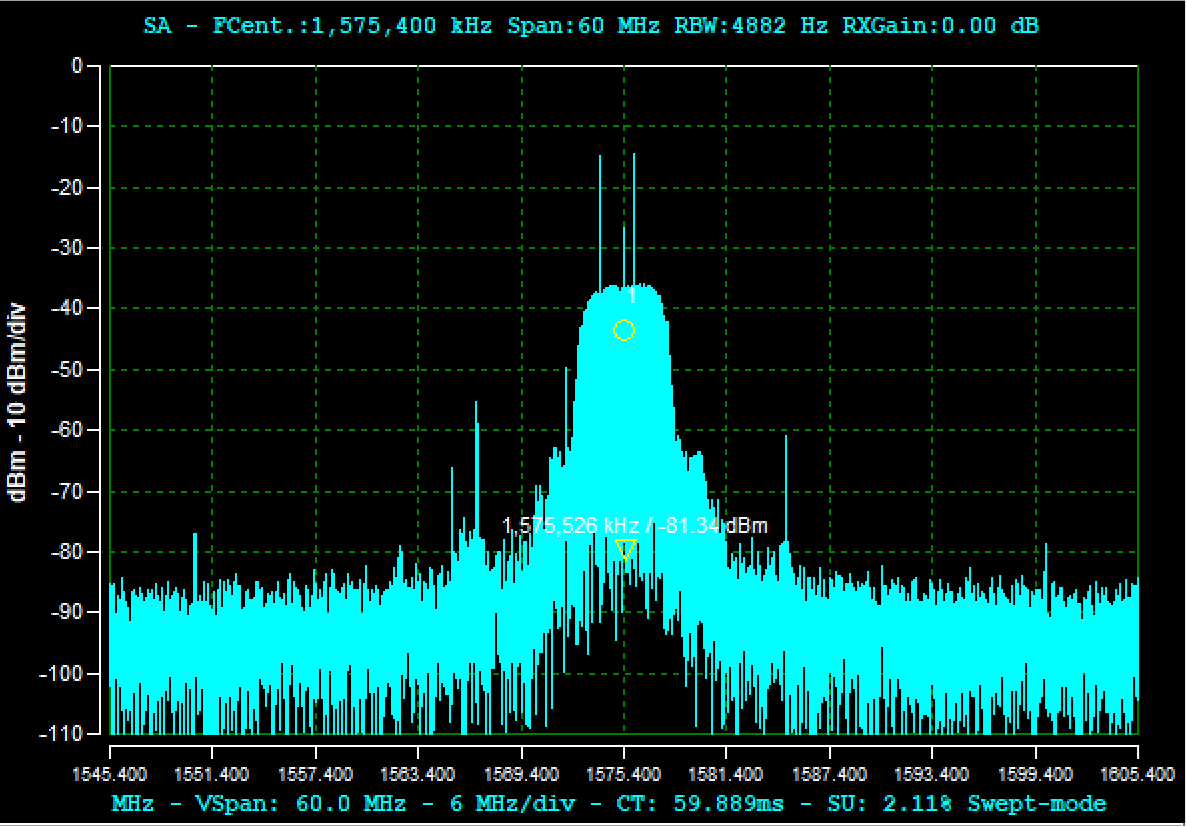
Task: Click the 1569.400 frequency axis label
Action: [522, 775]
